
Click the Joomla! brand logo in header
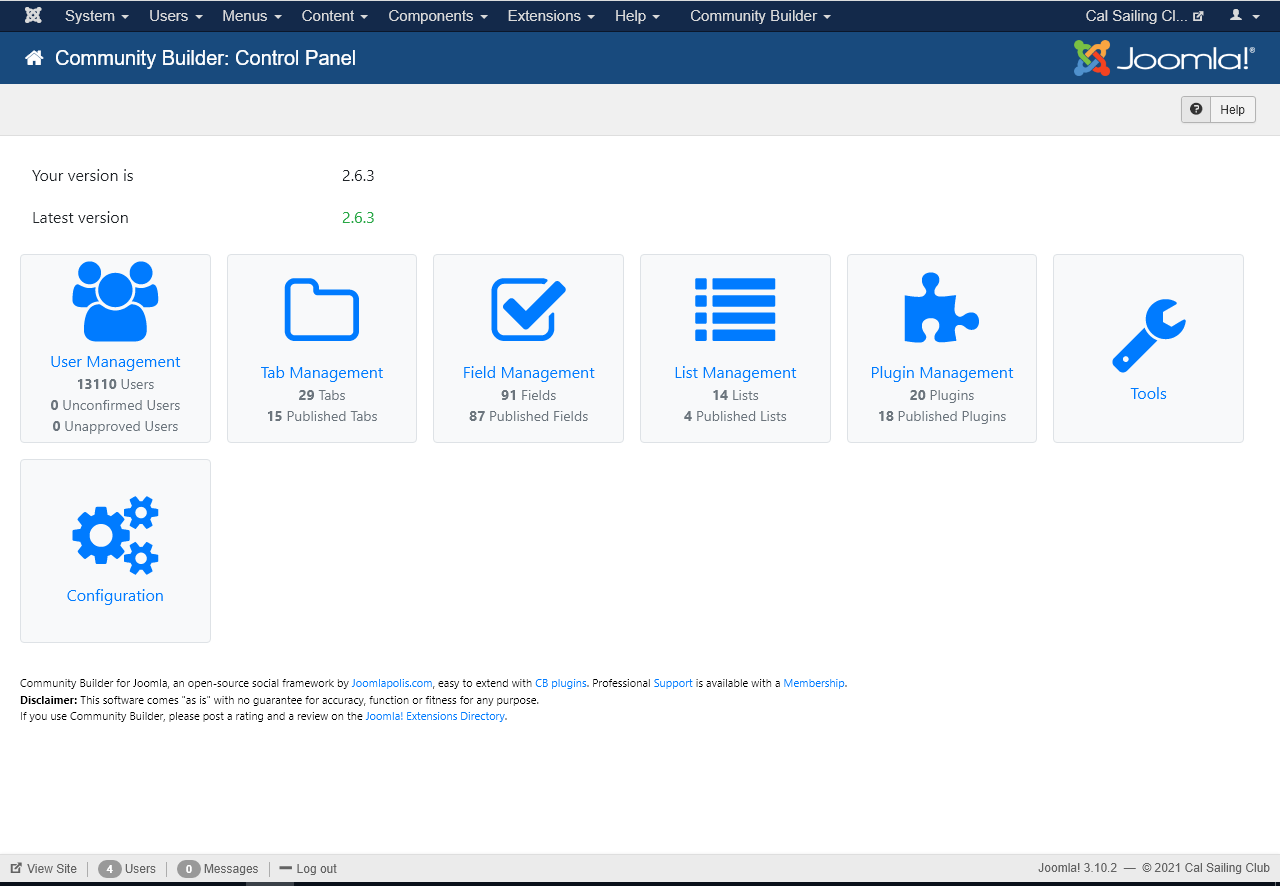(1164, 58)
